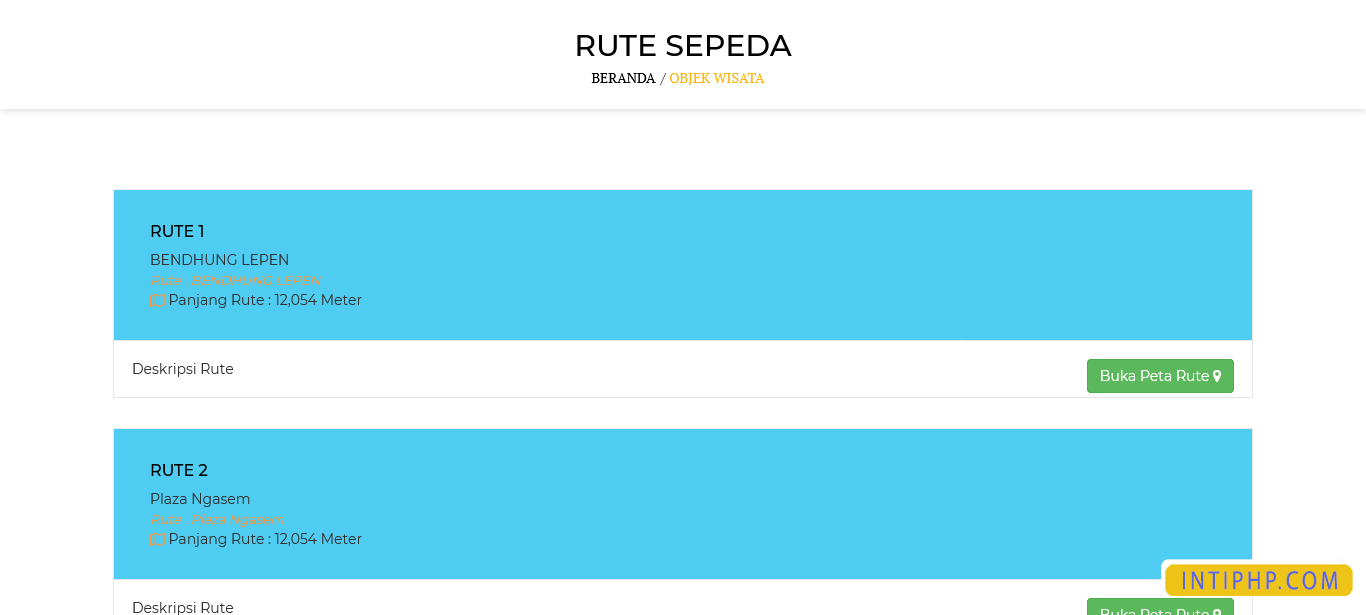Click the Deskripsi Rute text under Rute 1
Screen dimensions: 1366x615
(x=182, y=369)
